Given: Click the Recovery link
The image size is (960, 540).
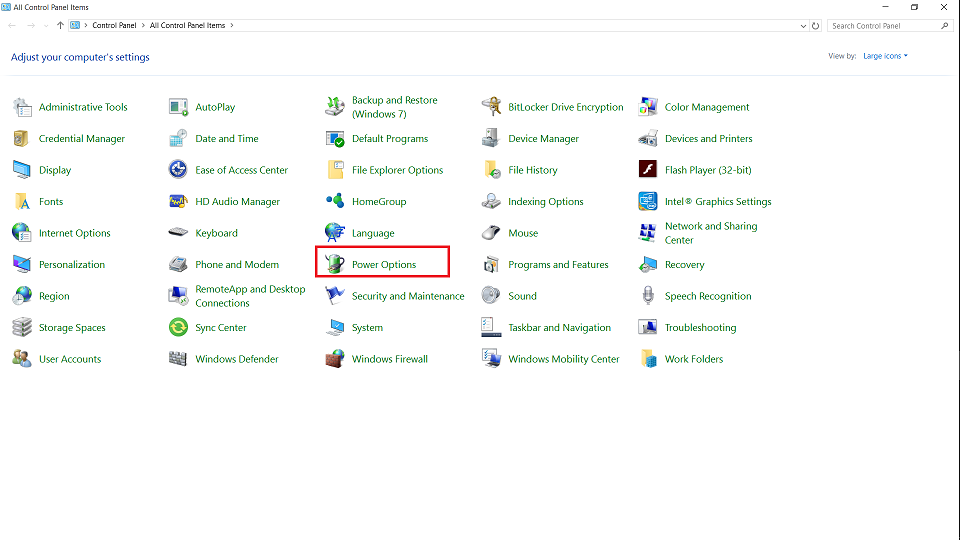Looking at the screenshot, I should point(684,264).
